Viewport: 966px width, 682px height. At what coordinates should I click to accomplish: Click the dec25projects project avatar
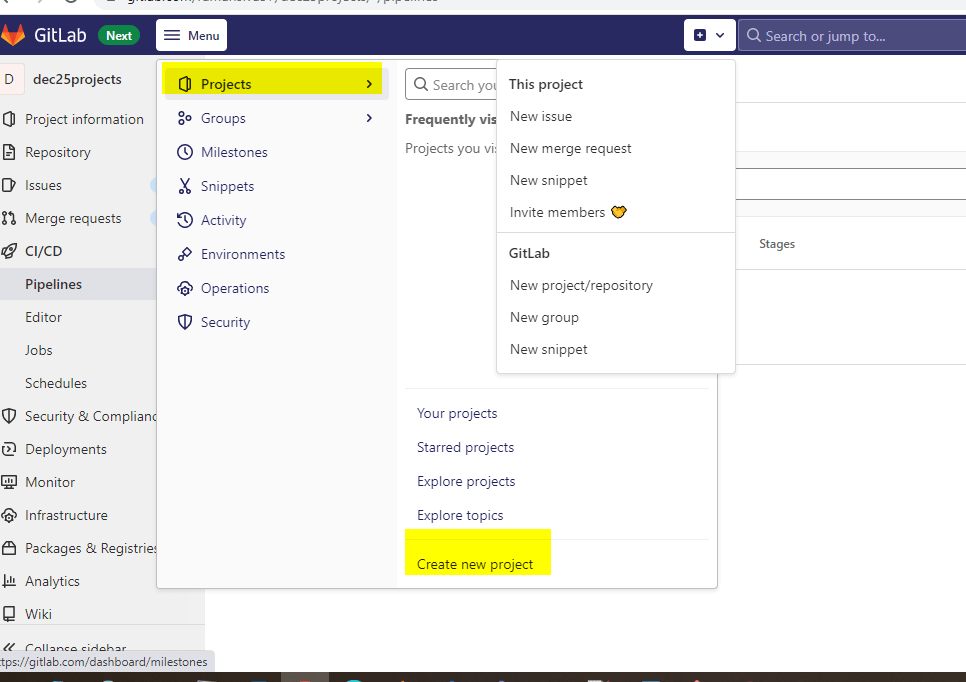pos(10,78)
